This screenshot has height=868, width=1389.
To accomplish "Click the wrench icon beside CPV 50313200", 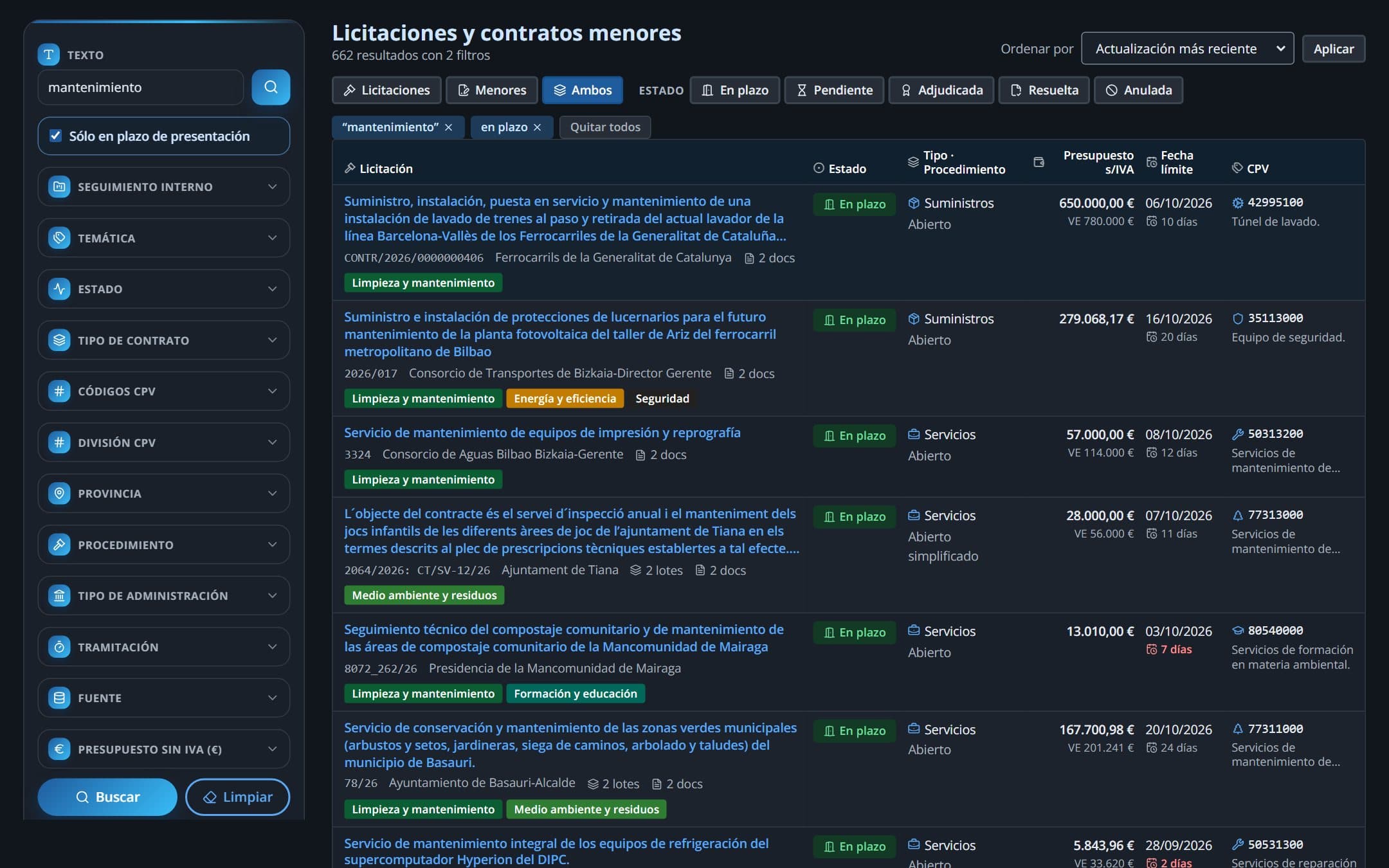I will [x=1237, y=434].
